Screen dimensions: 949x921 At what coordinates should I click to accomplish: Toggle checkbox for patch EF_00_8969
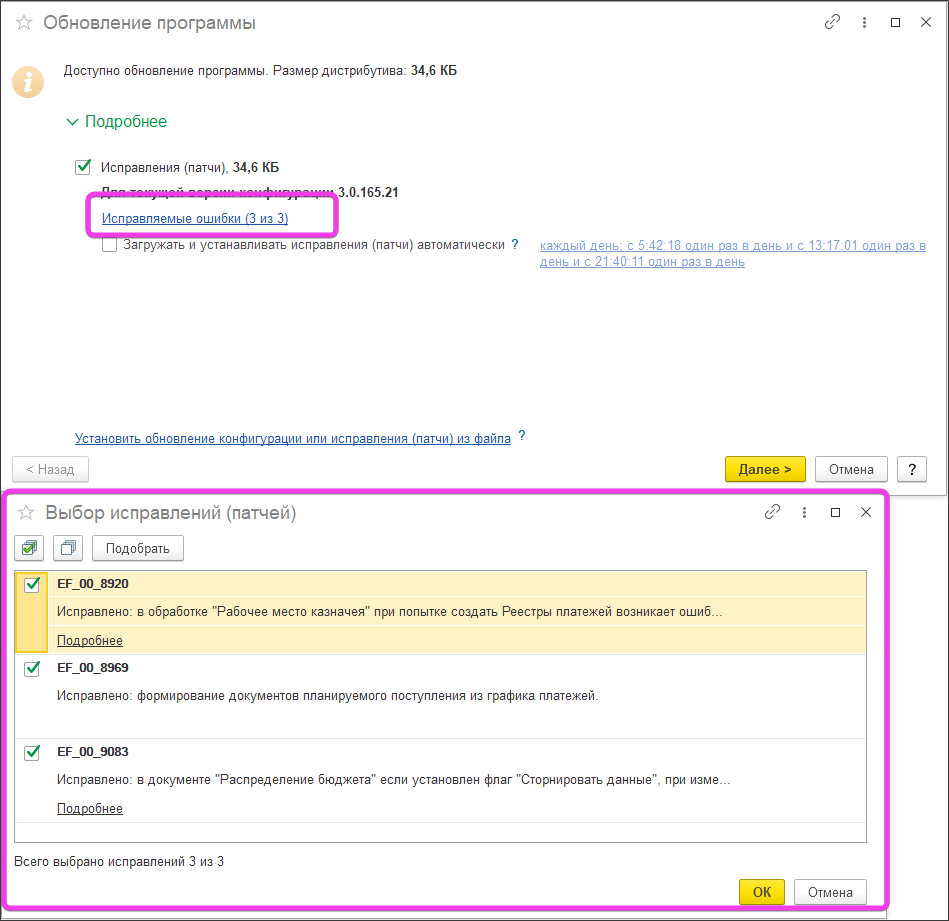coord(32,668)
